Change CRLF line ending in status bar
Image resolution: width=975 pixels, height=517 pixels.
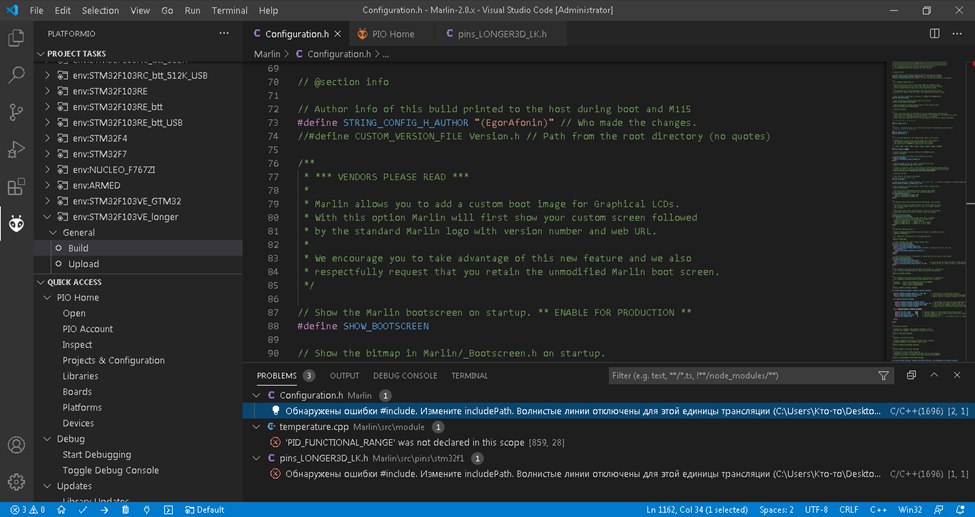tap(848, 510)
